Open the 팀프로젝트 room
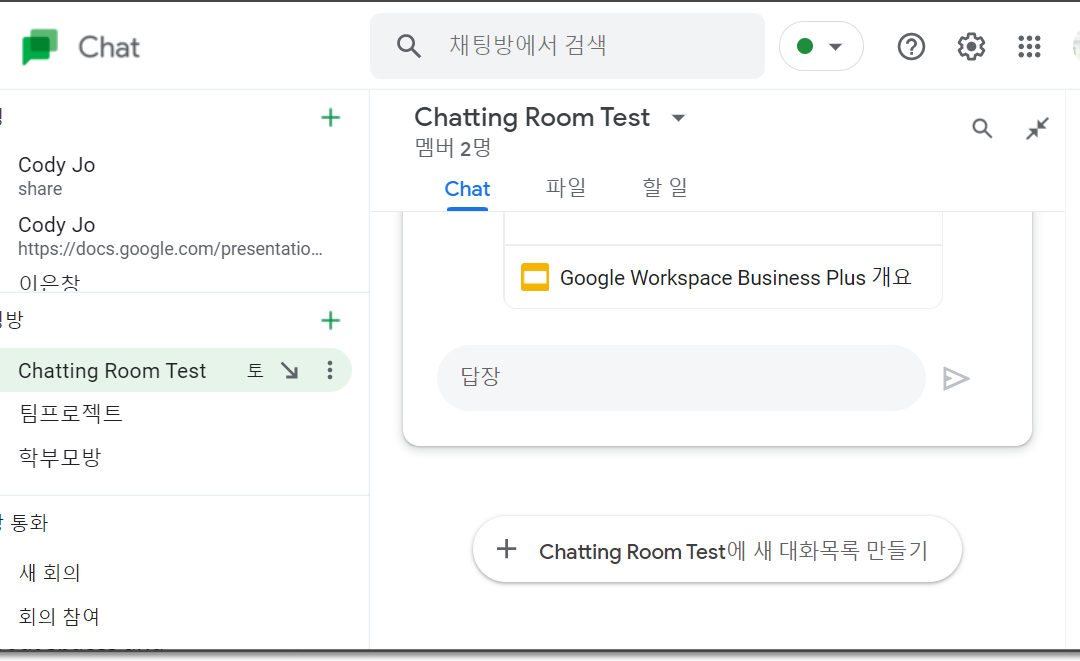 coord(71,413)
